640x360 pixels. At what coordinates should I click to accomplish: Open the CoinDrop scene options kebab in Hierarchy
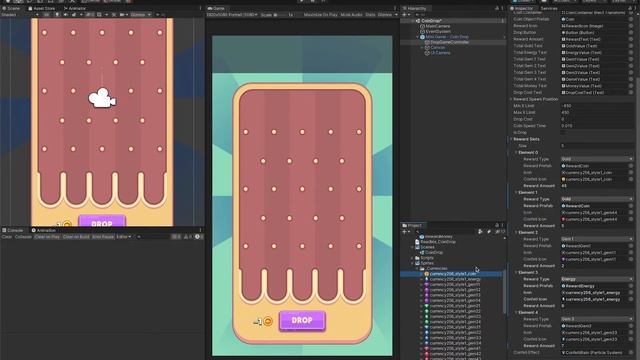tap(502, 21)
